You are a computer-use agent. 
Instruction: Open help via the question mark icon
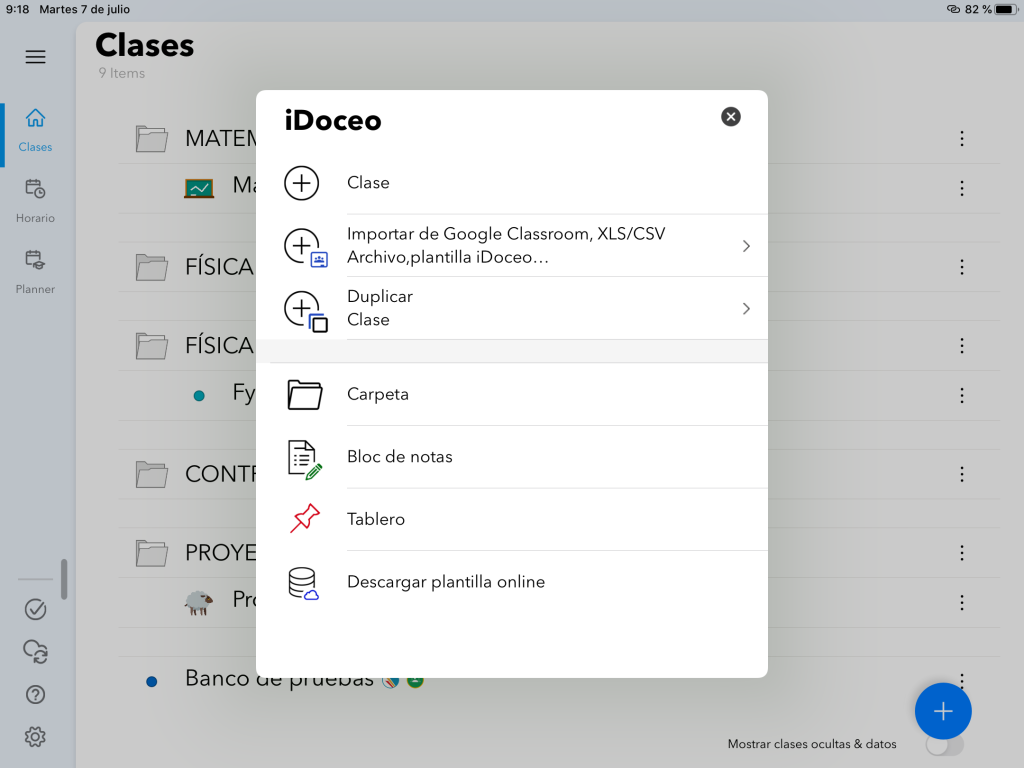35,694
